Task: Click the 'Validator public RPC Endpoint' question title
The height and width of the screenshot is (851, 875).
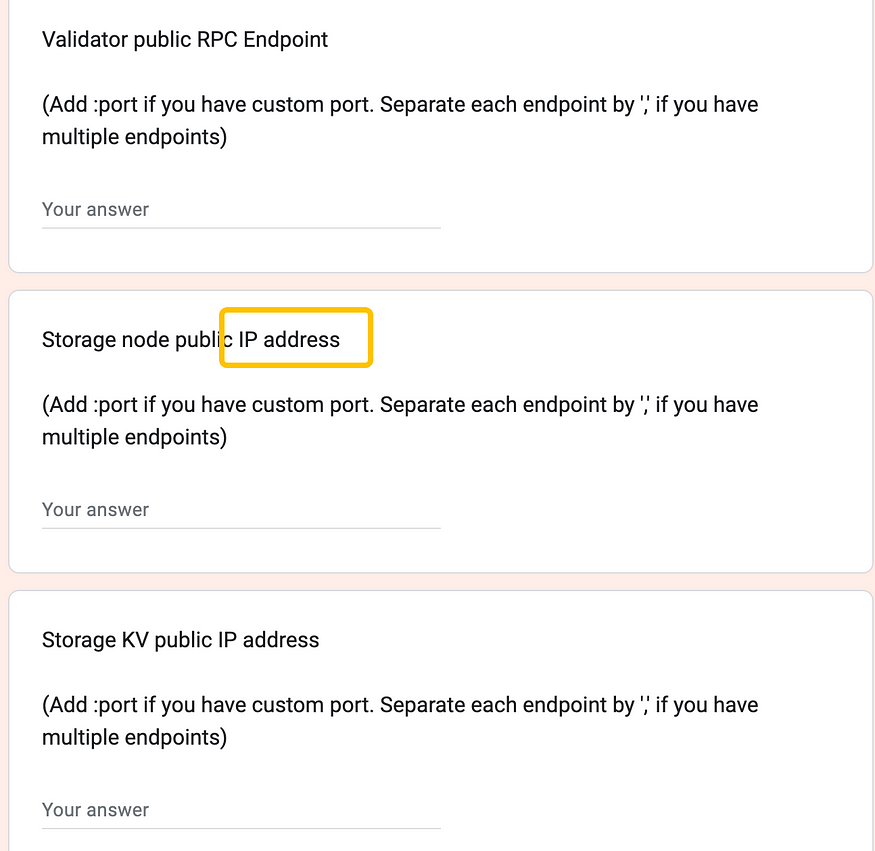Action: (x=185, y=40)
